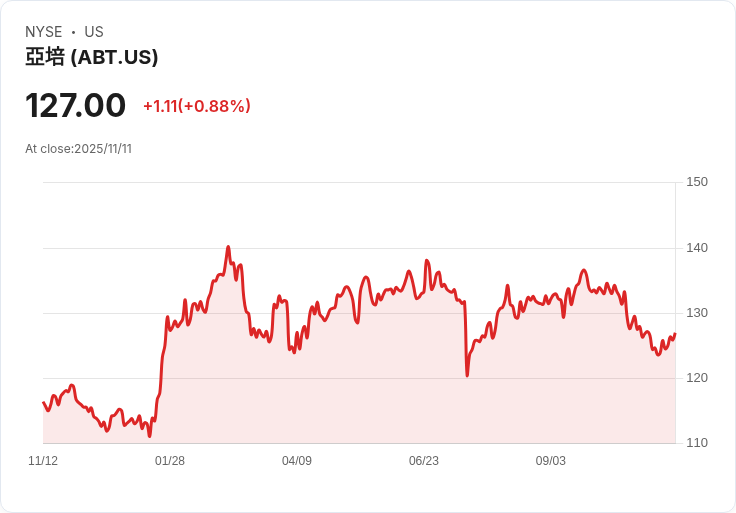
Task: Select the 01/28 date axis marker
Action: pos(170,460)
